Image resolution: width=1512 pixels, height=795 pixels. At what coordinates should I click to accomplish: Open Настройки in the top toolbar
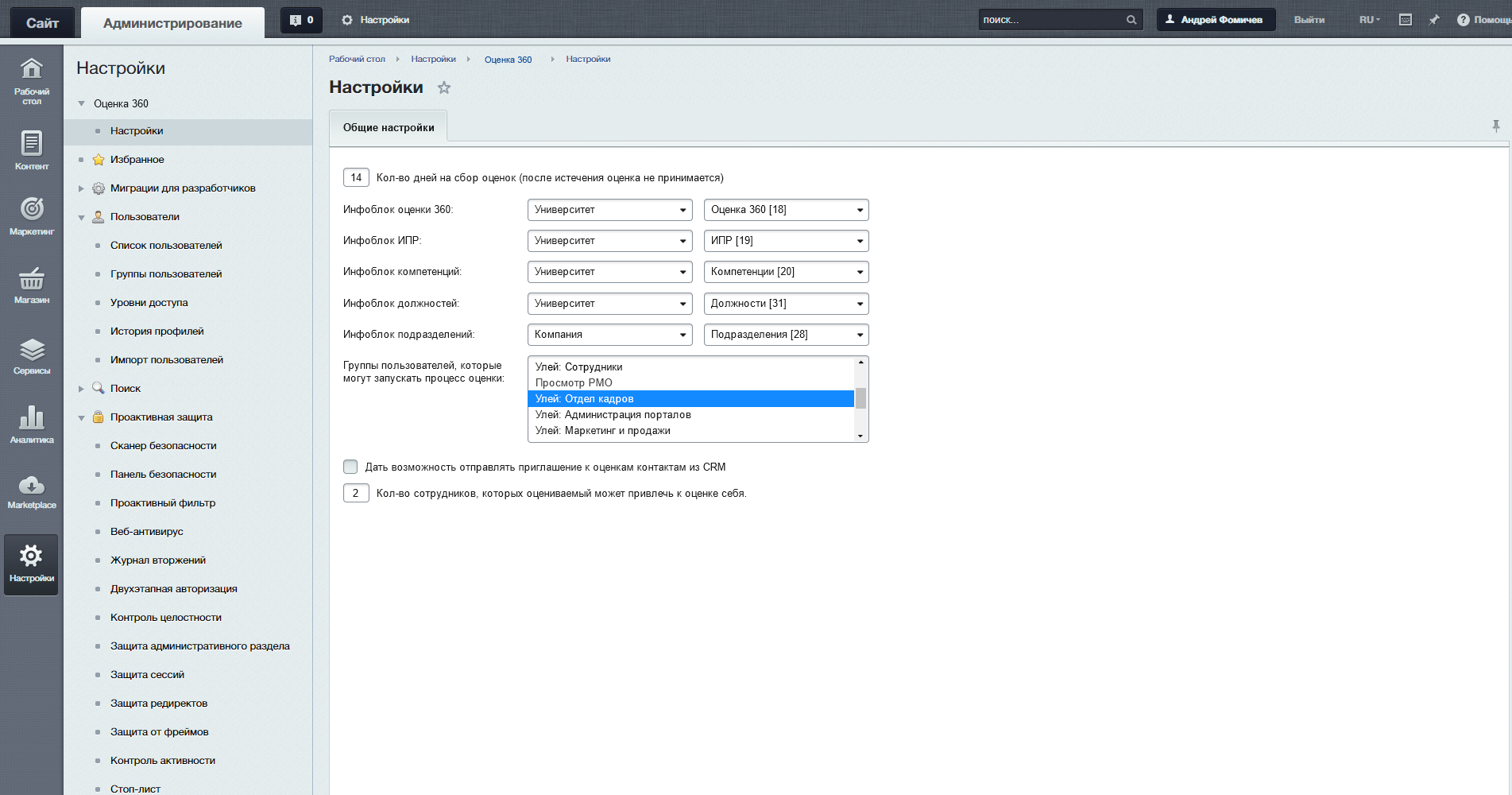pyautogui.click(x=376, y=20)
